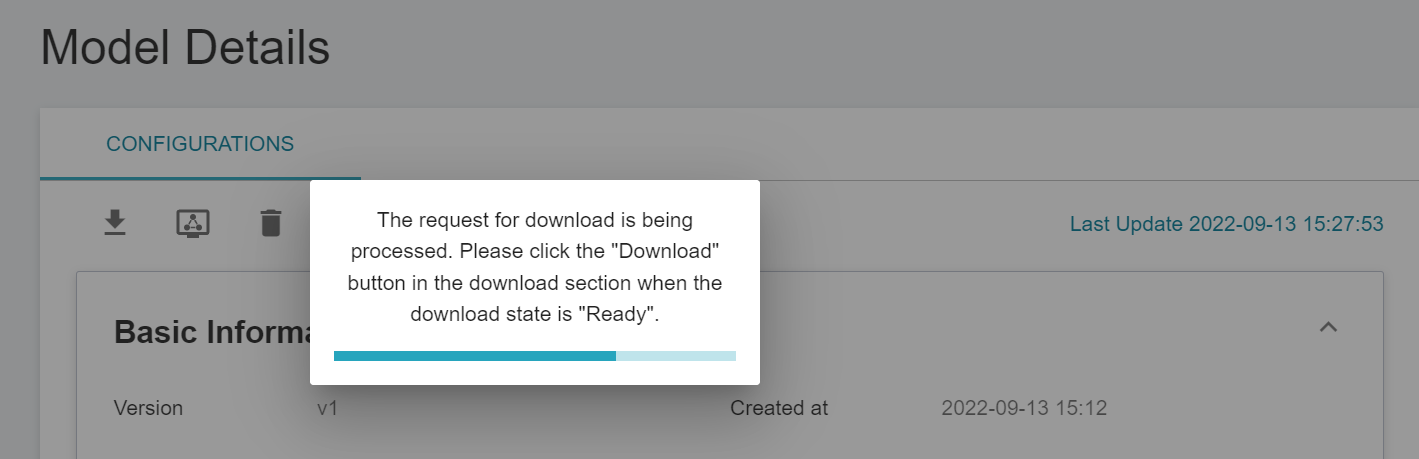Select the v1 version value
Viewport: 1419px width, 459px height.
click(x=327, y=408)
